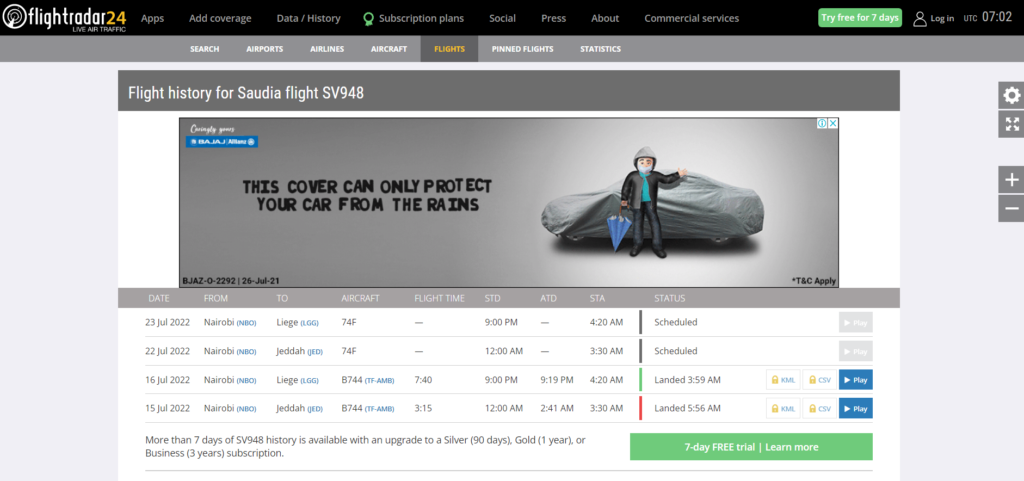Click the DATE column header
The image size is (1024, 481).
pos(159,298)
